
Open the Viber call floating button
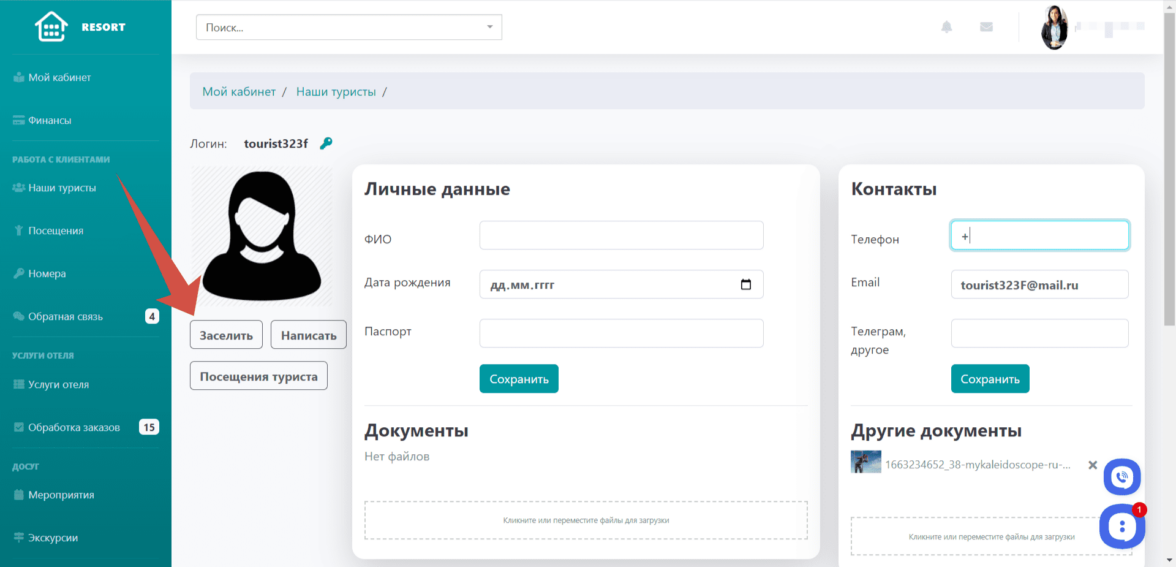[1122, 477]
